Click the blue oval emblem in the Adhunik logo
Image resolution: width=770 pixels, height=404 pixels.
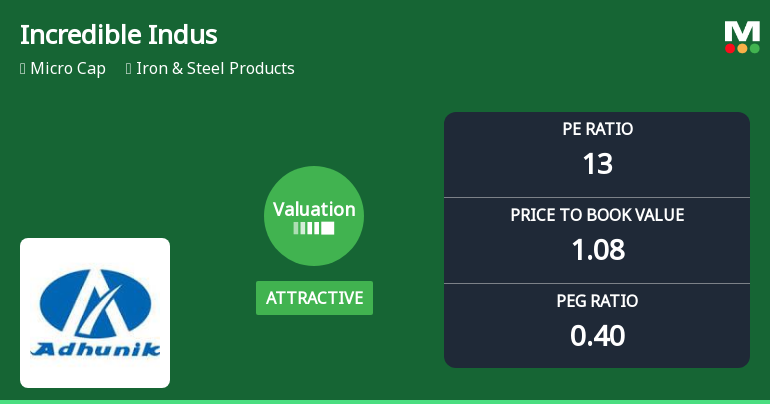(x=95, y=302)
